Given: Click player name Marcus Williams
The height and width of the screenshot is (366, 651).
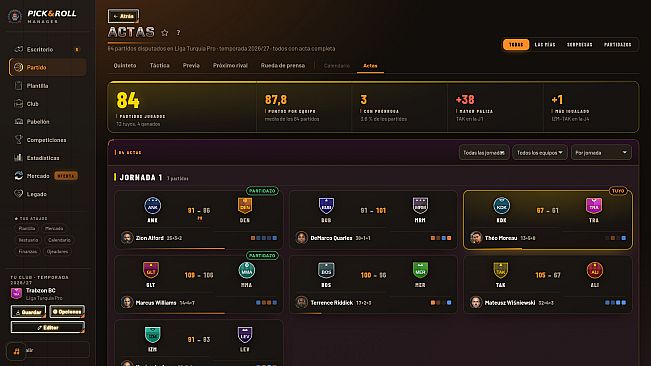Looking at the screenshot, I should tap(156, 303).
